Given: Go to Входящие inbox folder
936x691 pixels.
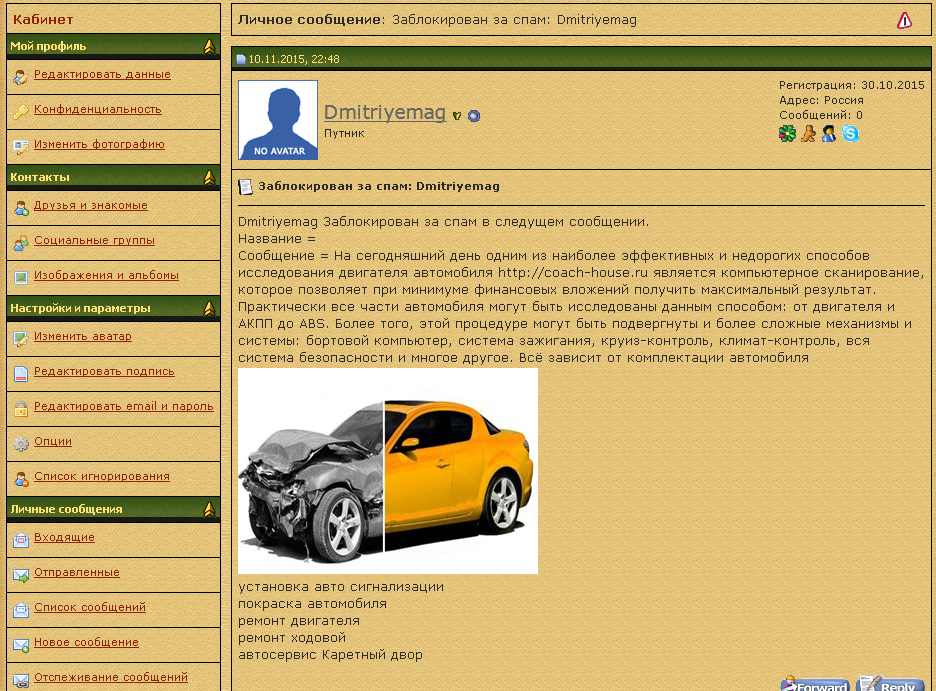Looking at the screenshot, I should [64, 538].
